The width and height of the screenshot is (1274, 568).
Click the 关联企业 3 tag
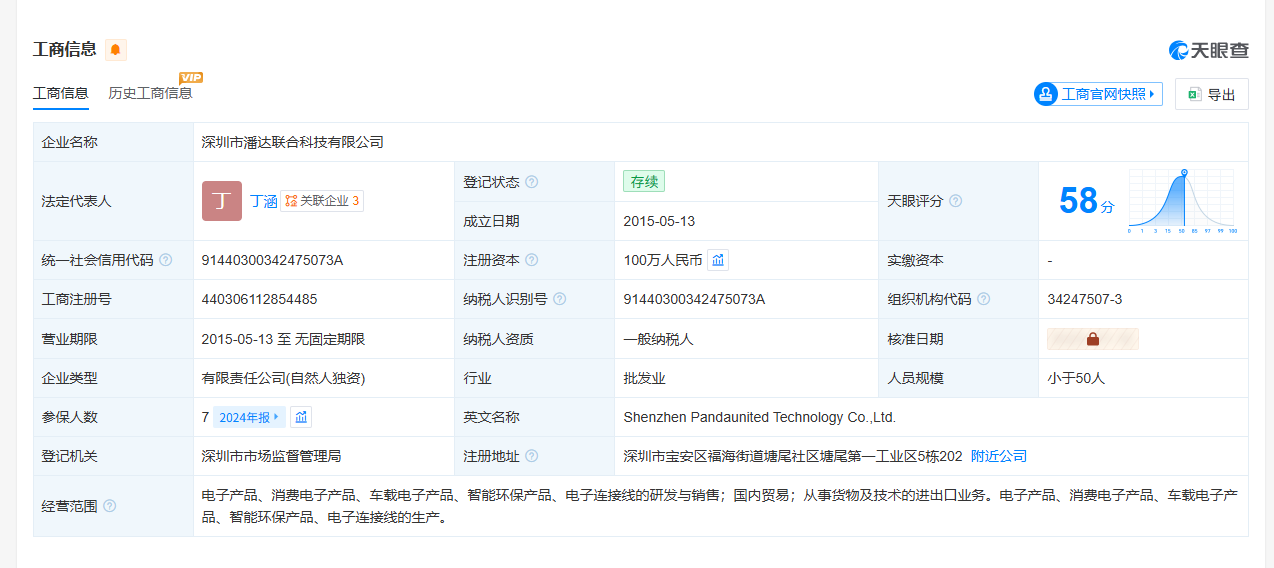(x=322, y=201)
